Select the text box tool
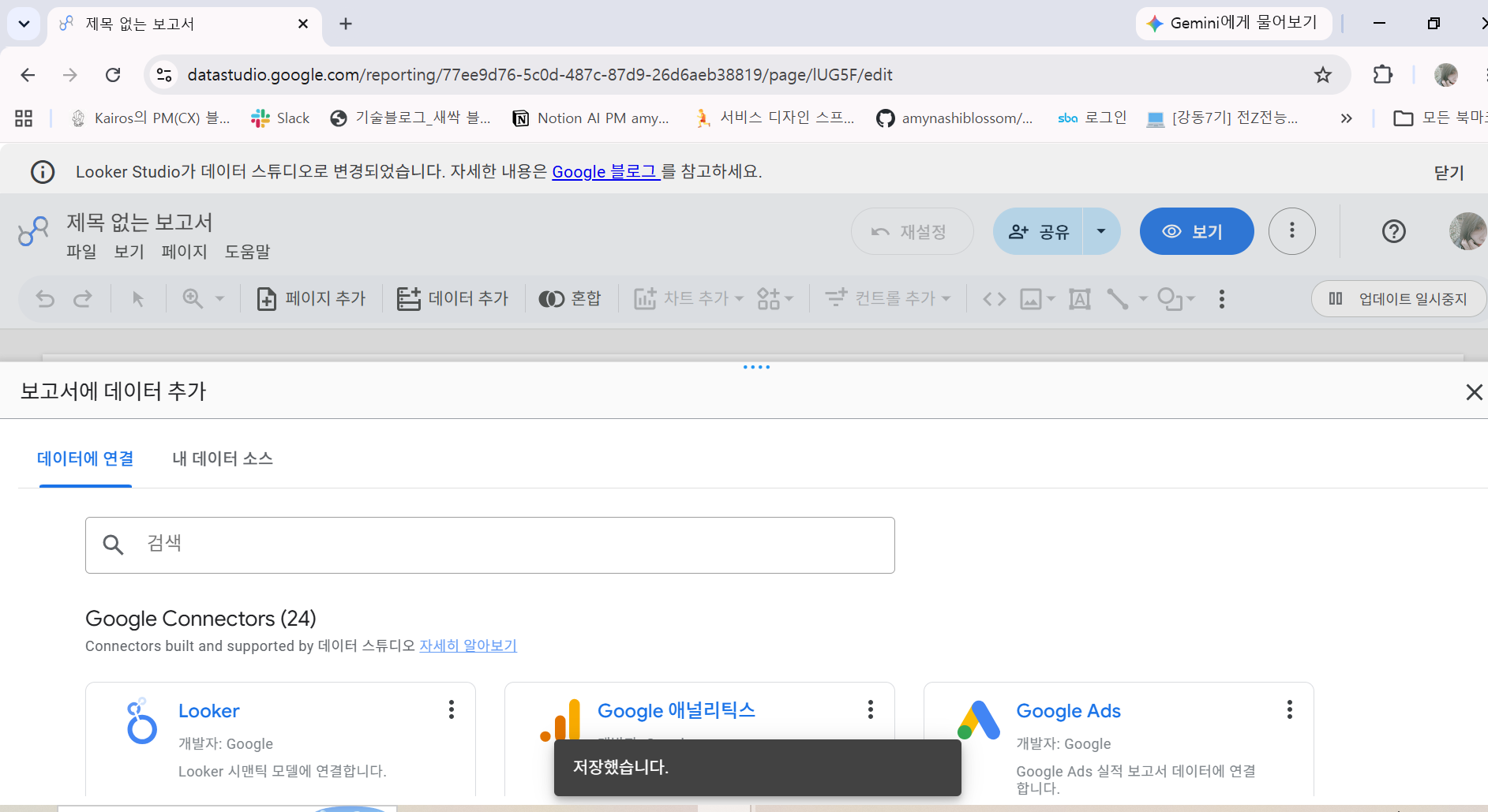The image size is (1488, 812). point(1080,298)
